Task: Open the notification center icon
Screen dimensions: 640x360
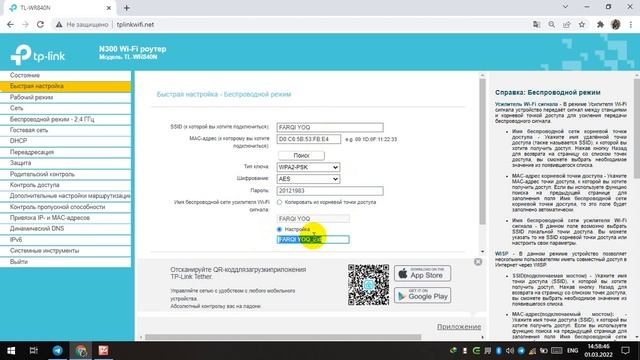Action: tap(625, 351)
